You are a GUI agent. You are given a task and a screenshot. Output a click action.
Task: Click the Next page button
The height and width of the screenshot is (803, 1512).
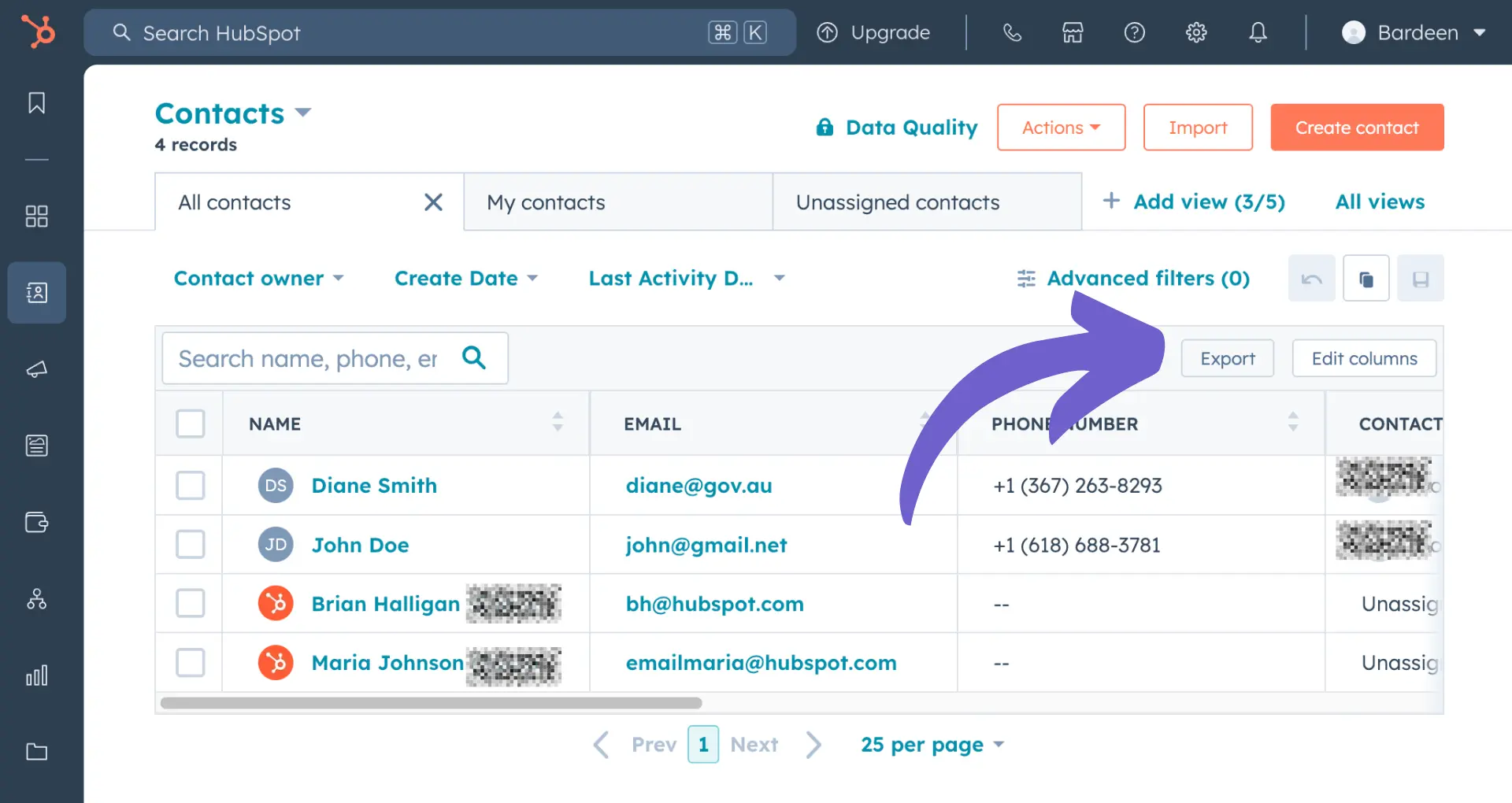776,744
